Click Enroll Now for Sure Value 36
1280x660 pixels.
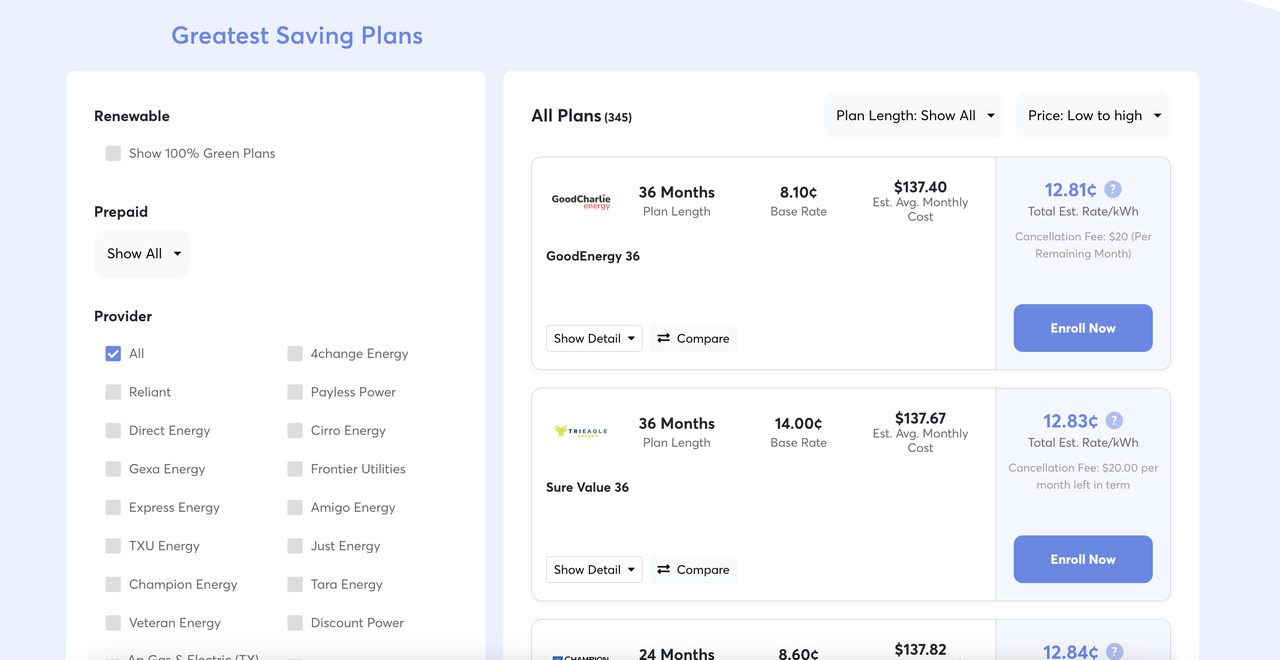1083,559
